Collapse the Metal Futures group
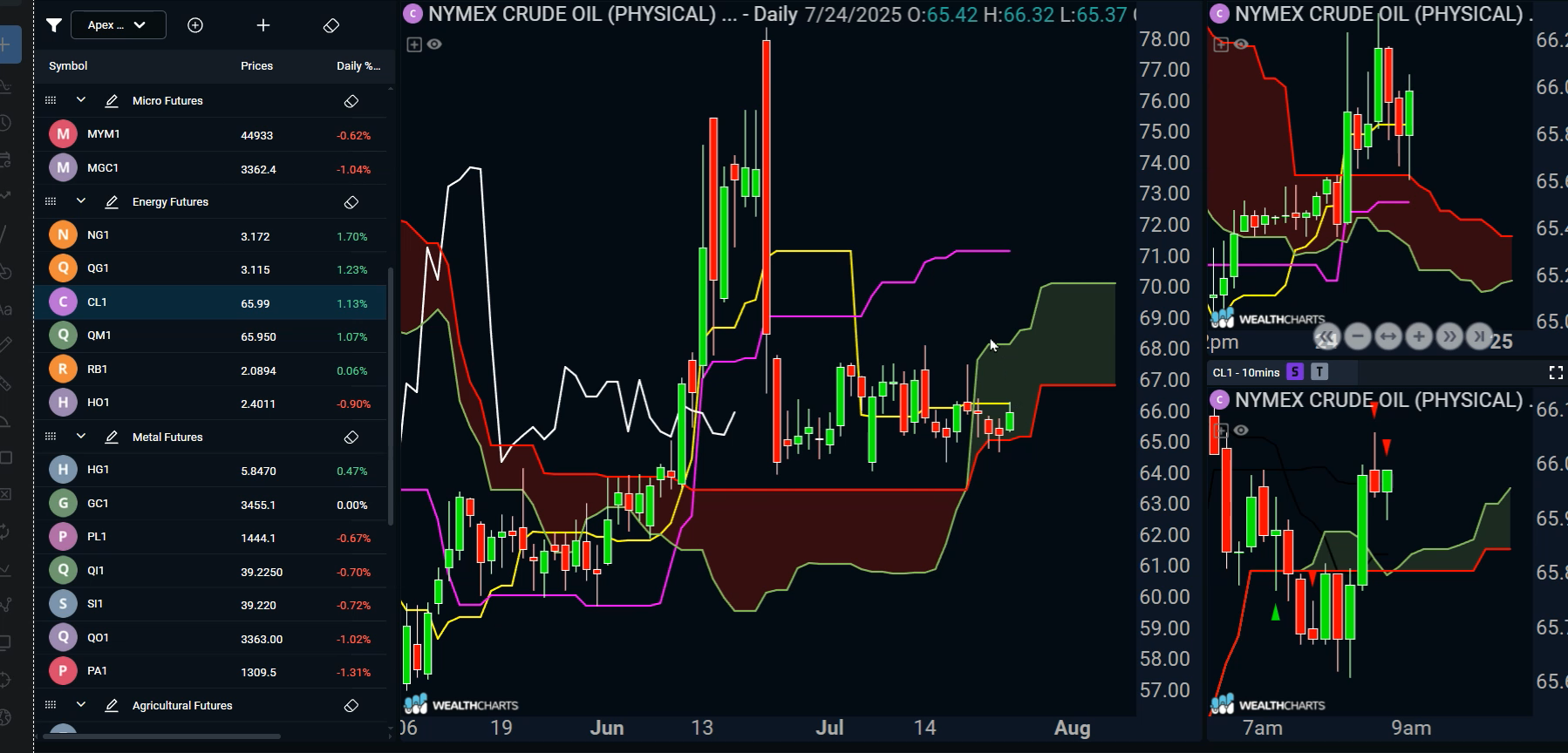 [x=81, y=437]
